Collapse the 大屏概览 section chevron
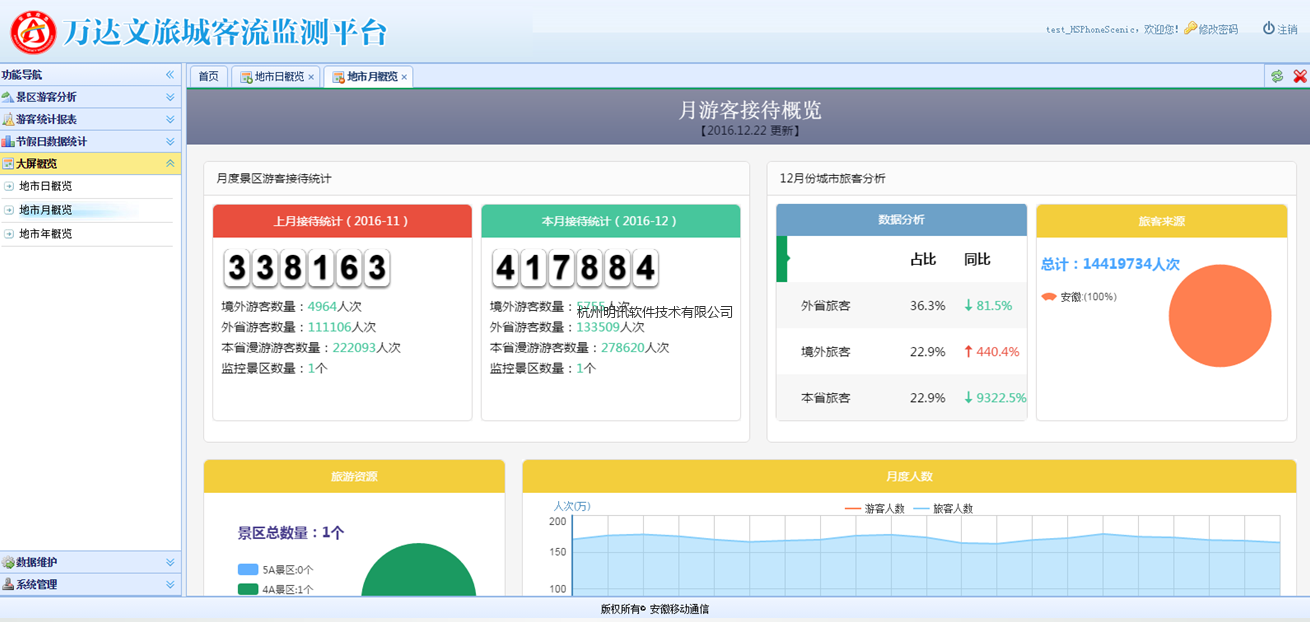The height and width of the screenshot is (622, 1310). click(170, 163)
